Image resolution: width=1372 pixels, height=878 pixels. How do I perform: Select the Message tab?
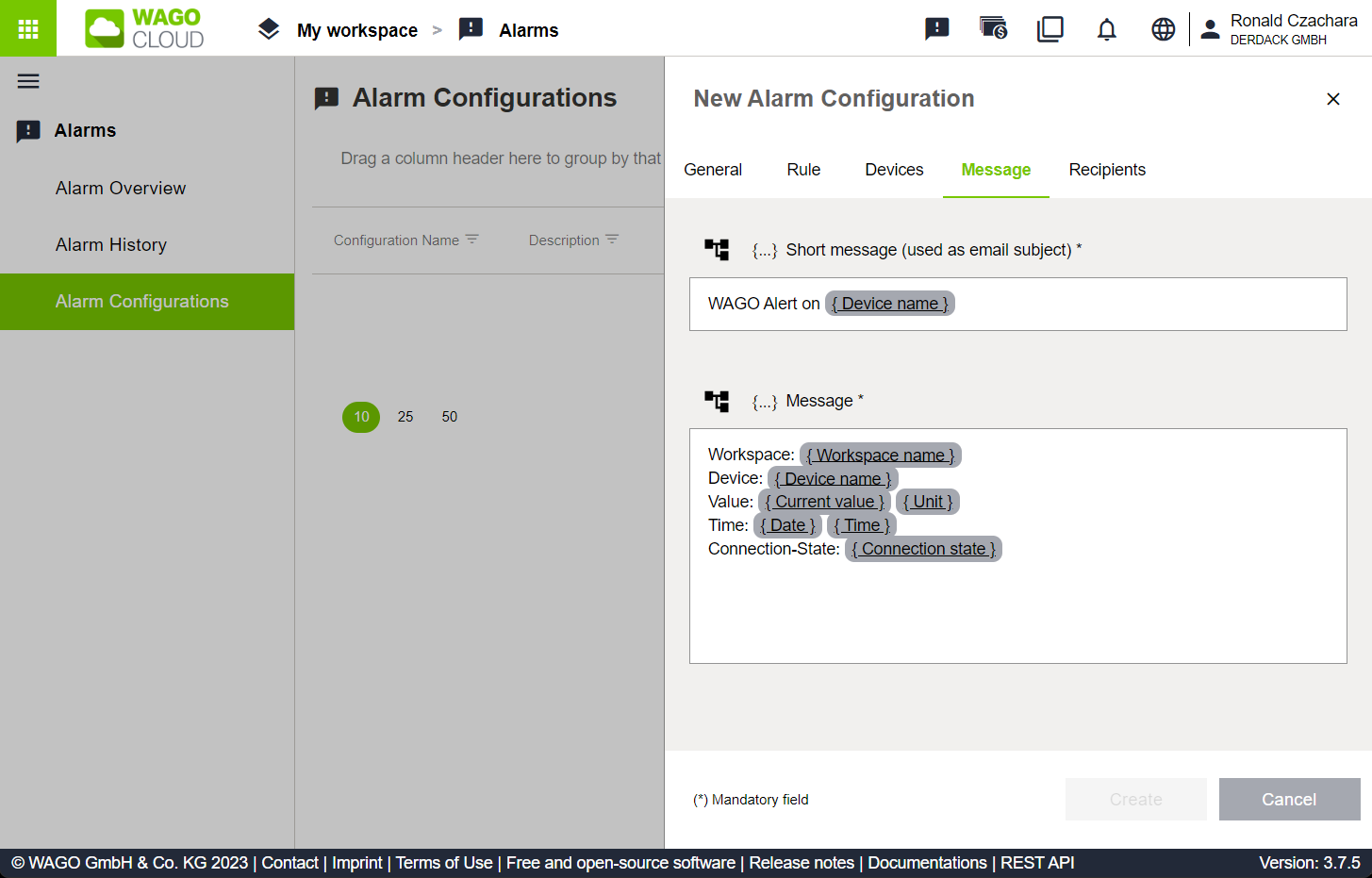pos(996,170)
